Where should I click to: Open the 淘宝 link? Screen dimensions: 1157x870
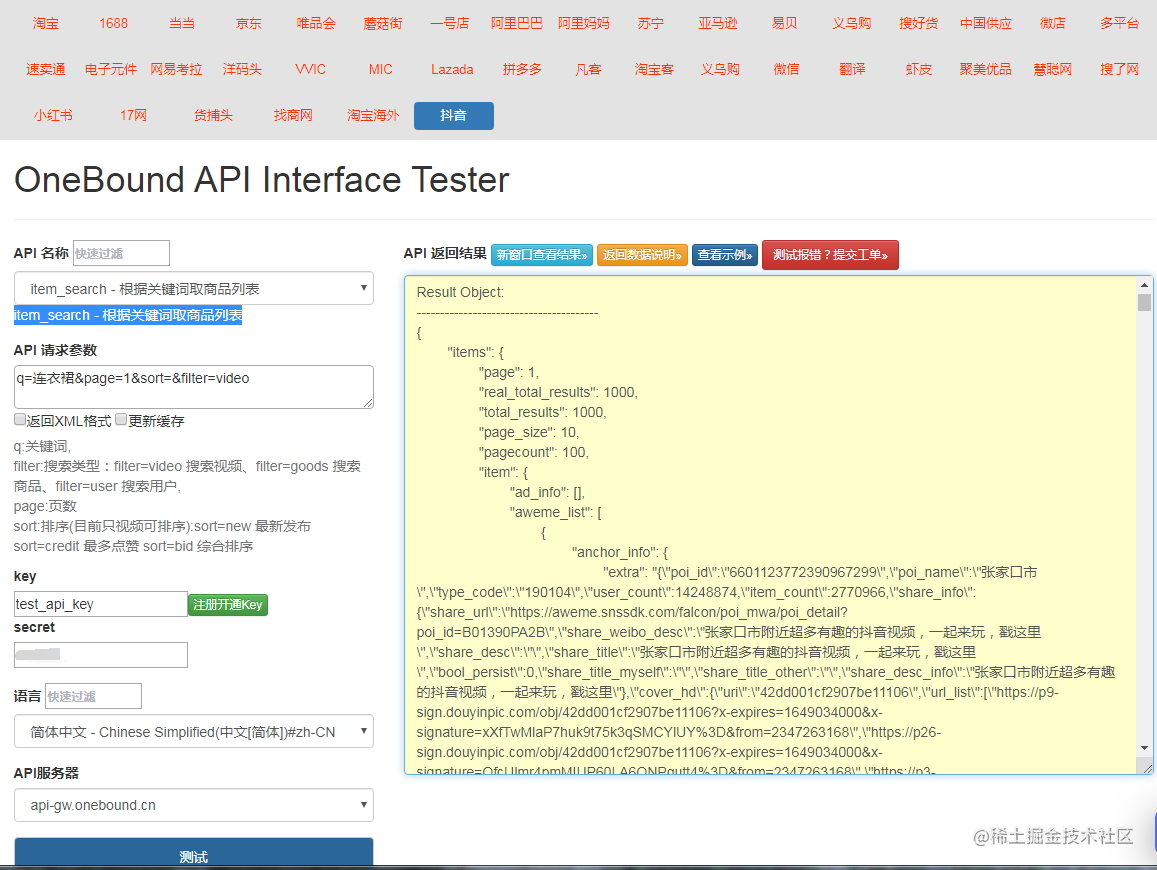tap(46, 22)
